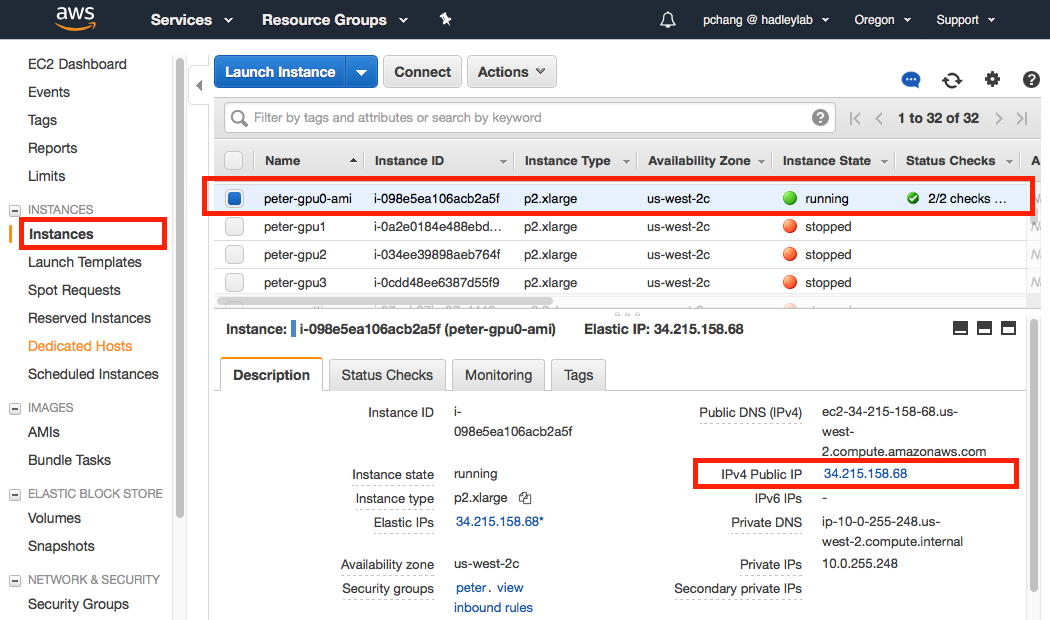Go to next page of results
This screenshot has width=1050, height=620.
tap(998, 119)
